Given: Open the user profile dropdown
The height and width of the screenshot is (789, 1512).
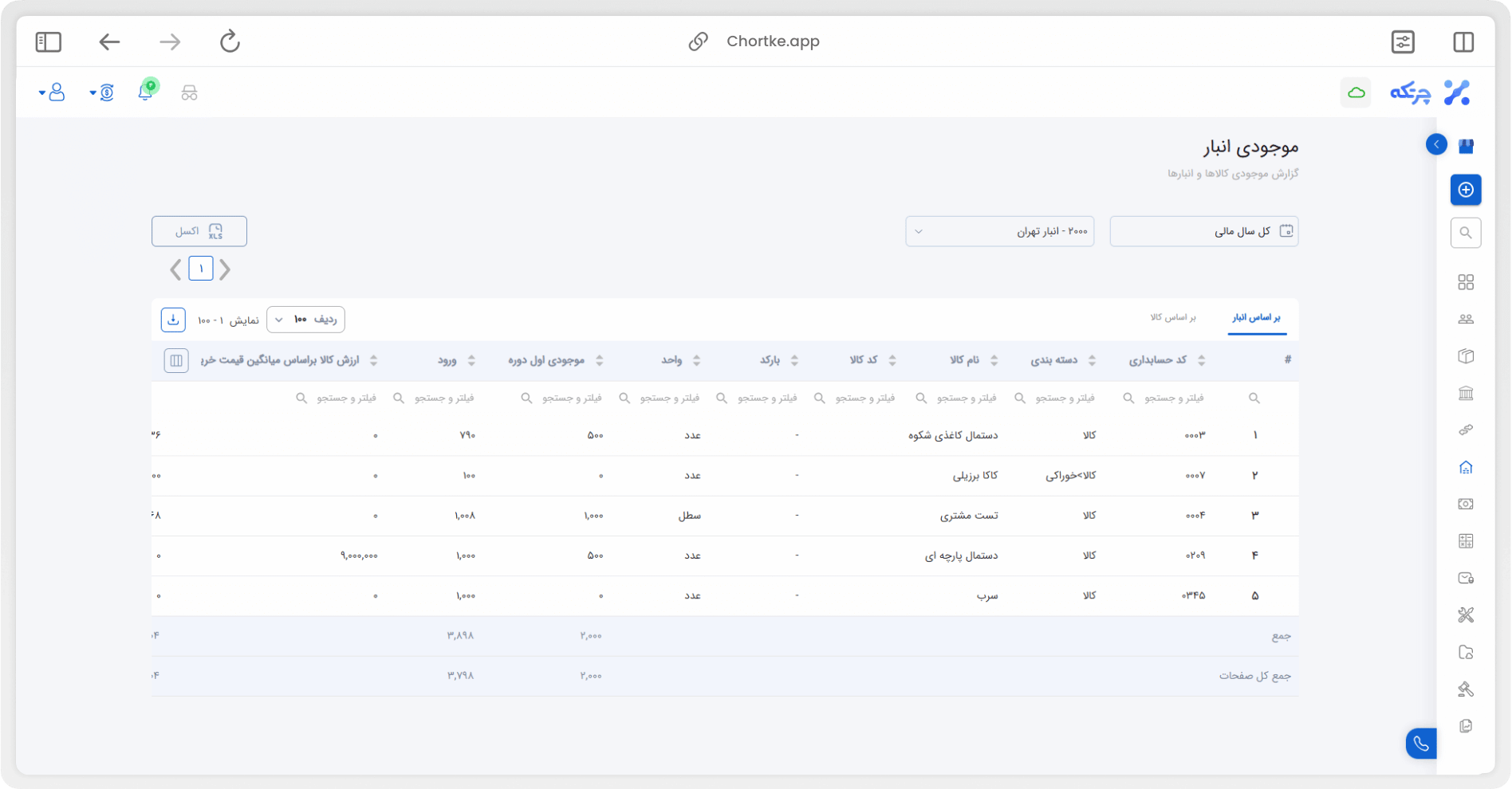Looking at the screenshot, I should coord(52,92).
